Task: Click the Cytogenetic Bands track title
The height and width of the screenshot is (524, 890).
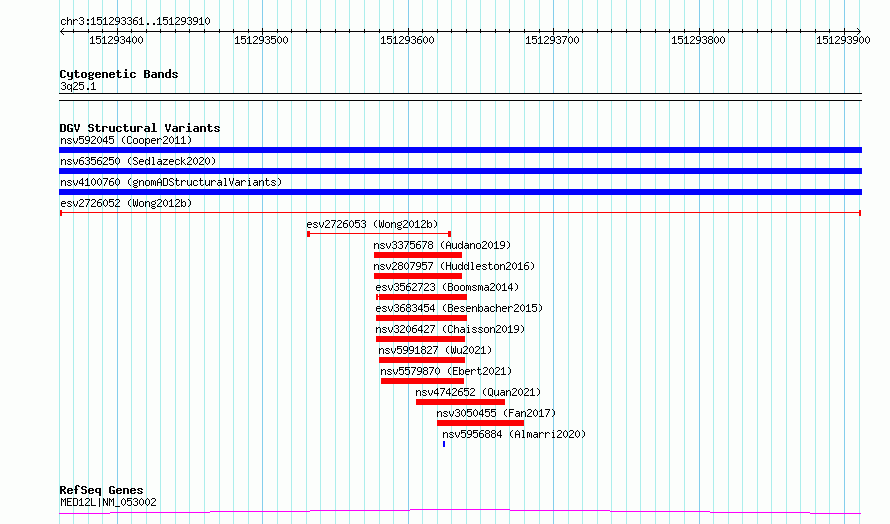Action: (119, 74)
